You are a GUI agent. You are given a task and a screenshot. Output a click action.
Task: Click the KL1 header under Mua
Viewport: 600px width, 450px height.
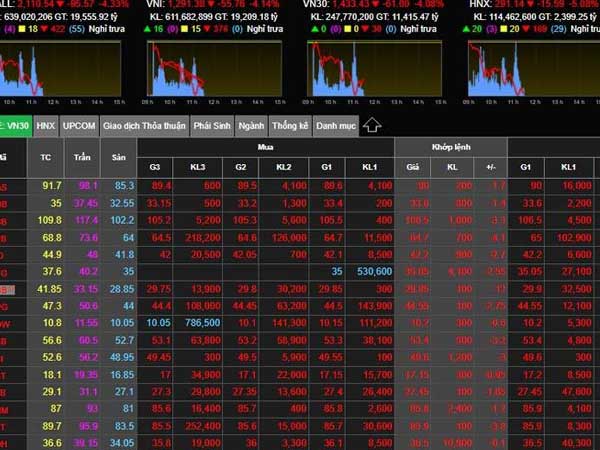pos(370,168)
